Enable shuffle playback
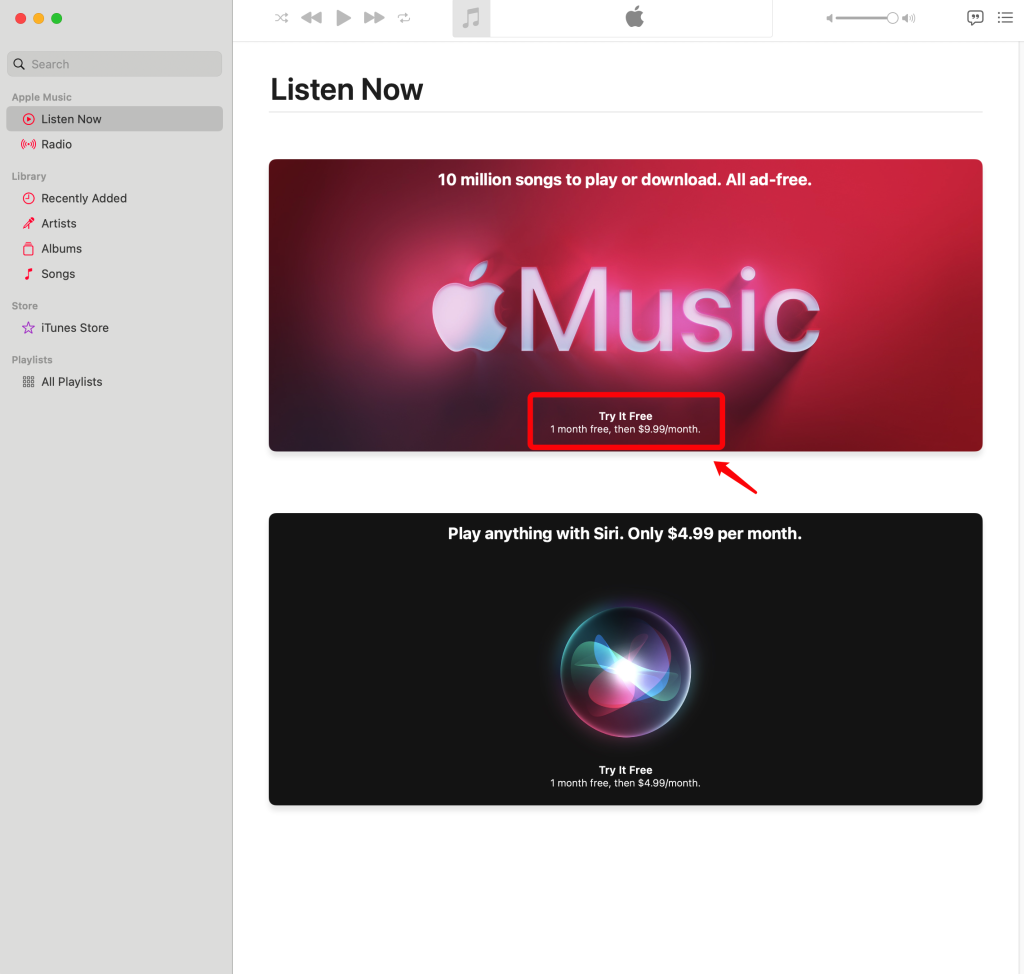Viewport: 1024px width, 974px height. (x=281, y=17)
